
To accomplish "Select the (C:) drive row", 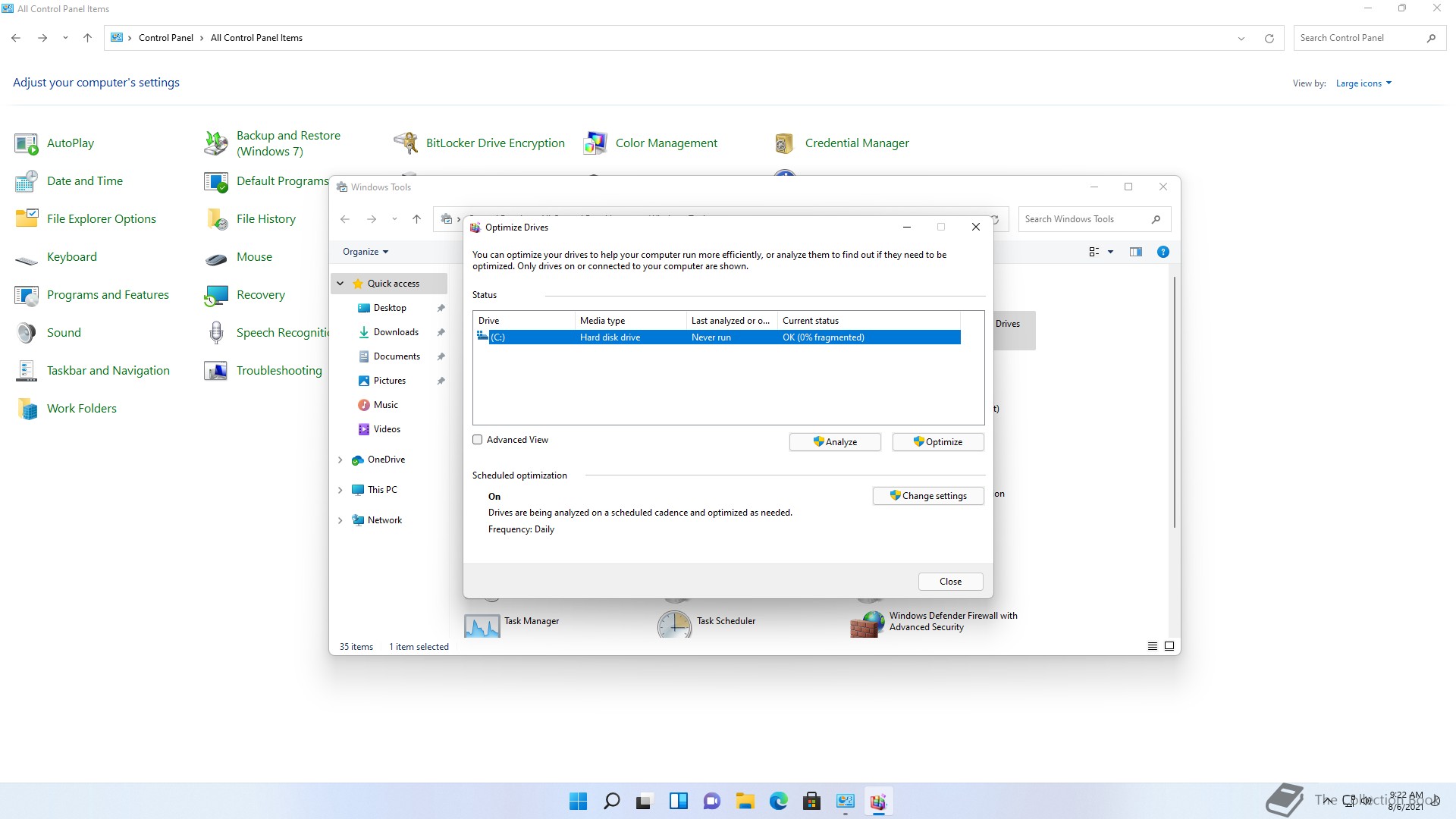I will 717,337.
